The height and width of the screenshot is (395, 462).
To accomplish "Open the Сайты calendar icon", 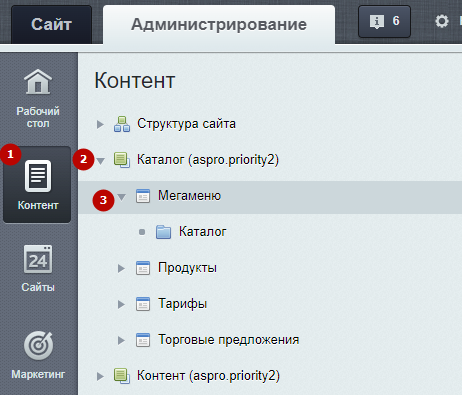I will 38,259.
